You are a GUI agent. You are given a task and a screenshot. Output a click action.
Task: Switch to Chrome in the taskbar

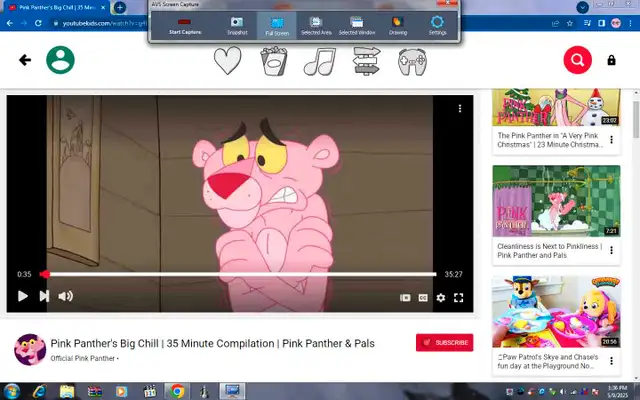coord(177,391)
